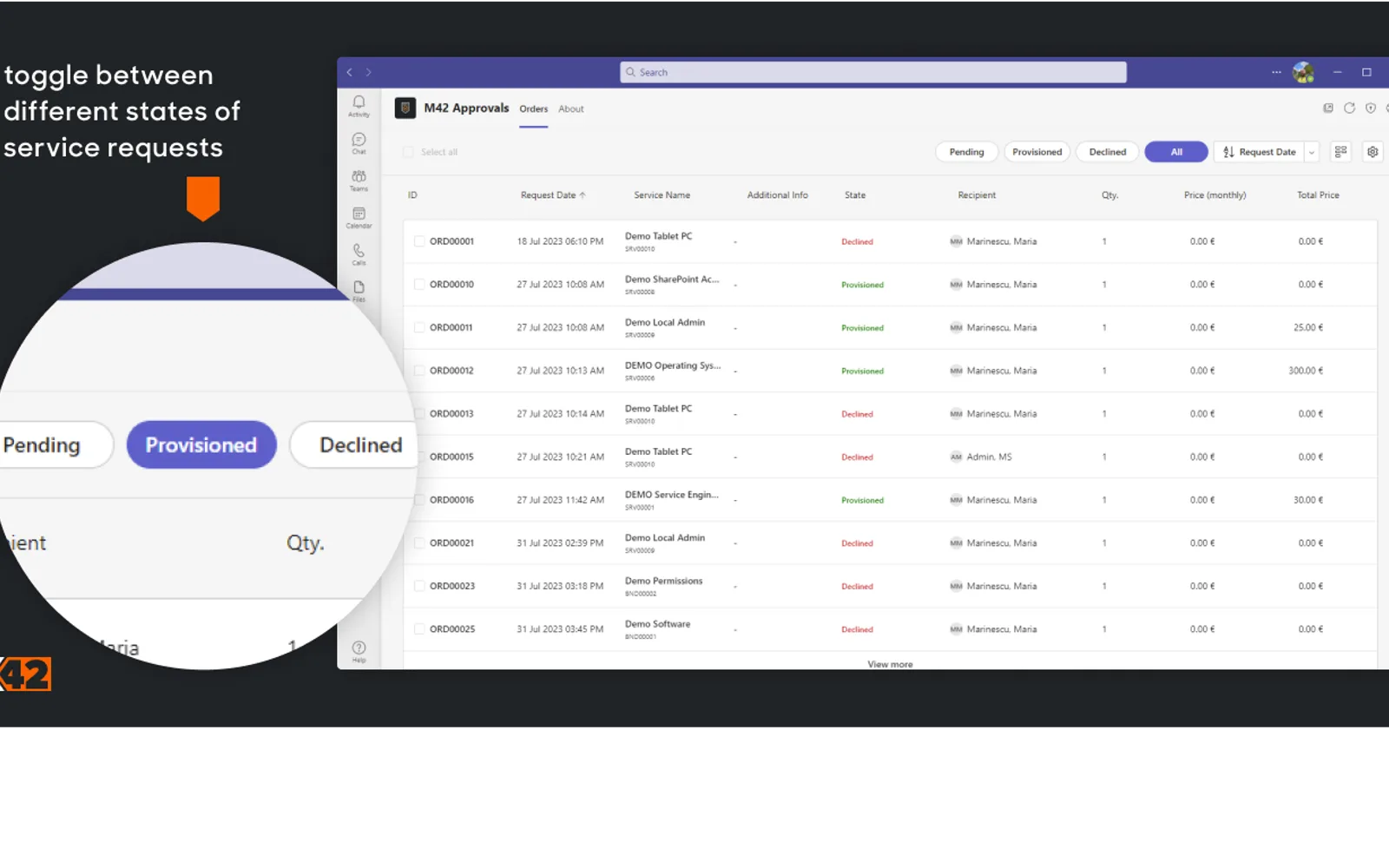This screenshot has height=868, width=1389.
Task: Open the Calendar icon in the sidebar
Action: tap(359, 217)
